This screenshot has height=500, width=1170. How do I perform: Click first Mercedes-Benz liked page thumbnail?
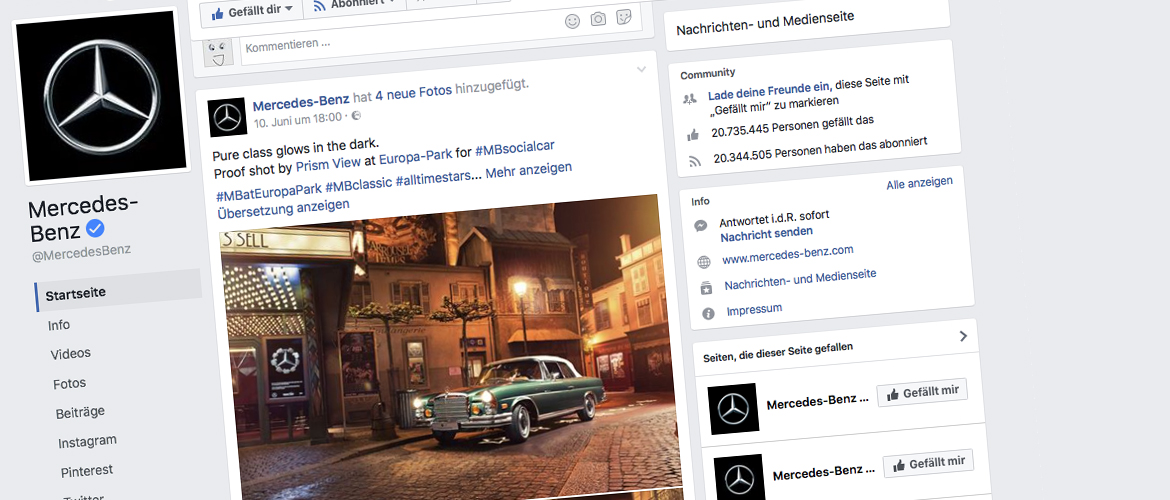tap(733, 408)
